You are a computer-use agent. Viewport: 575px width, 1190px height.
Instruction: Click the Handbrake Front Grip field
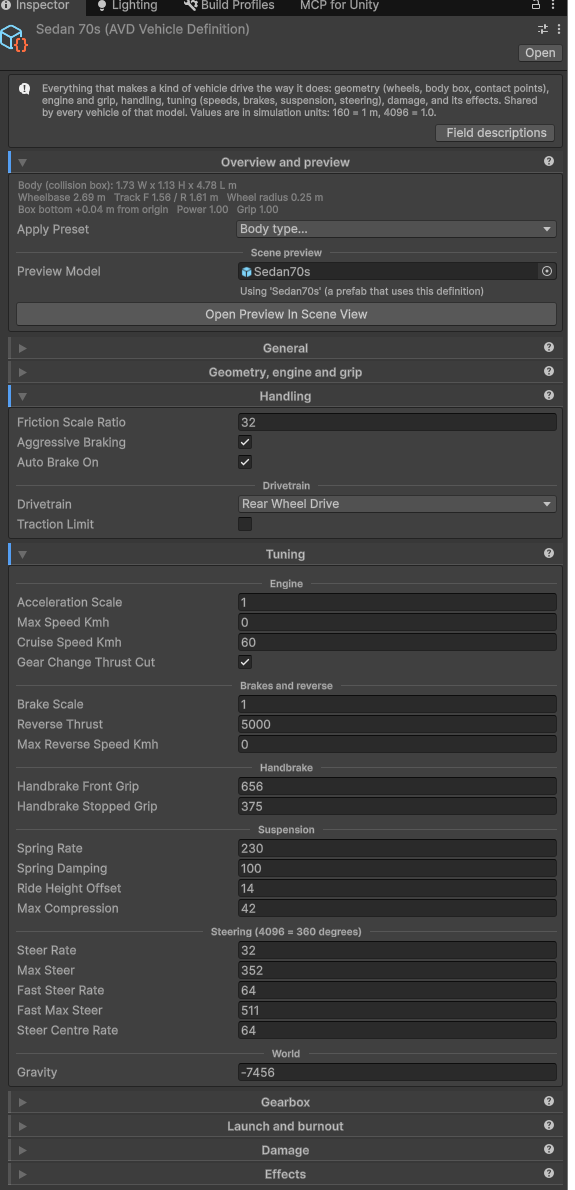point(397,786)
